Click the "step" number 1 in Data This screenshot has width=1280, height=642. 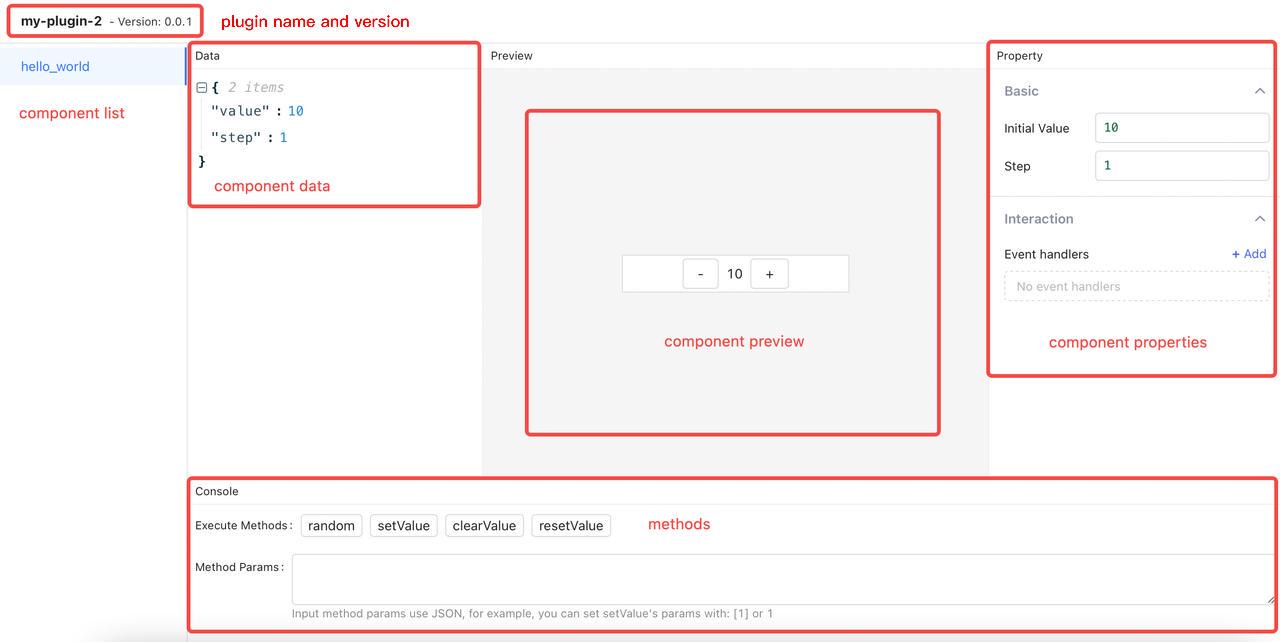point(283,138)
